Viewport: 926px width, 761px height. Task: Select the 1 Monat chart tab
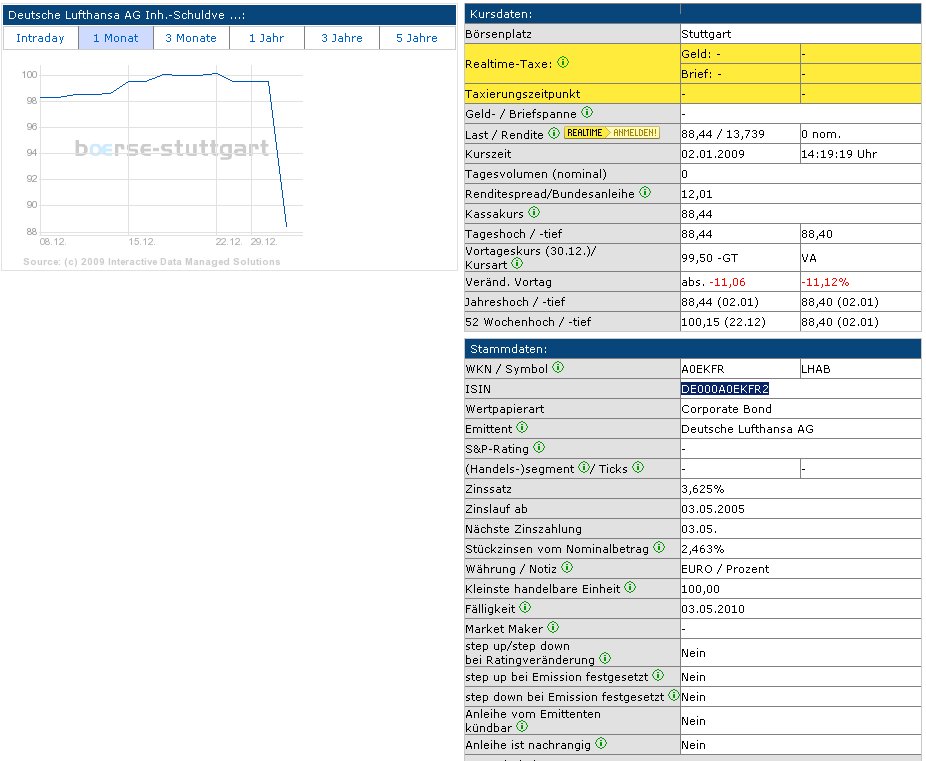tap(116, 38)
